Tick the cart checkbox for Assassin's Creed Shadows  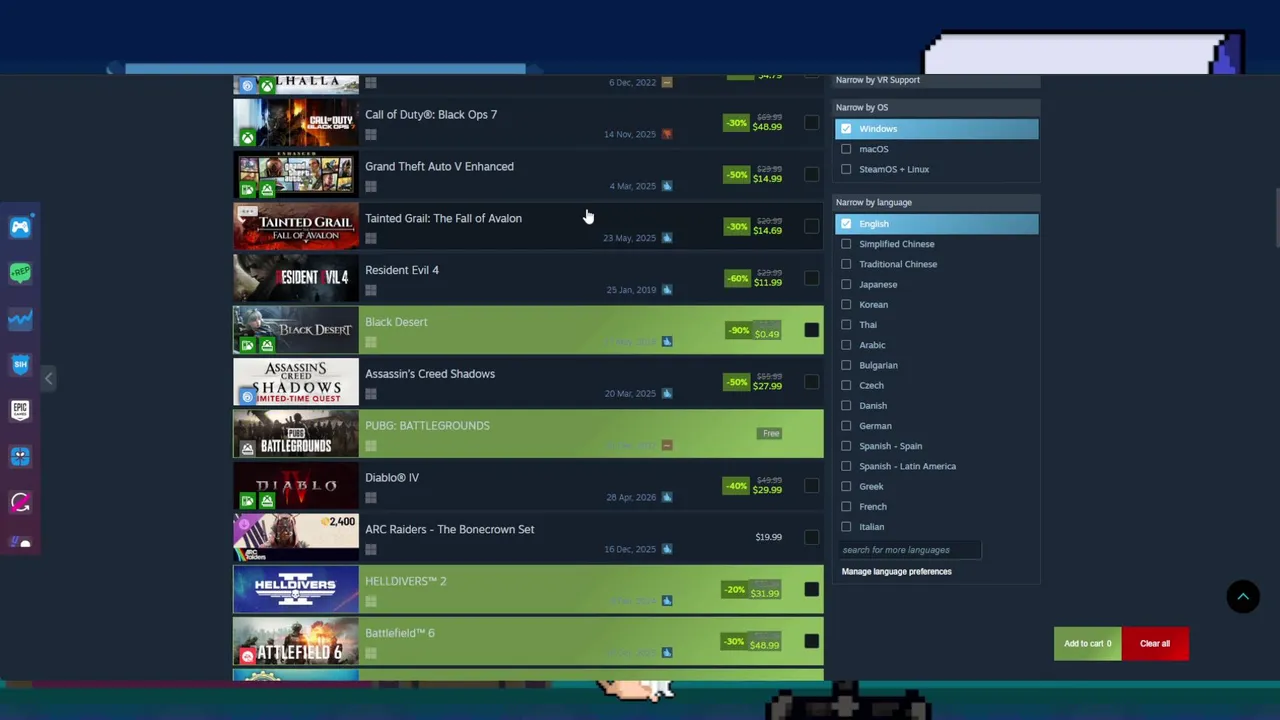coord(812,382)
